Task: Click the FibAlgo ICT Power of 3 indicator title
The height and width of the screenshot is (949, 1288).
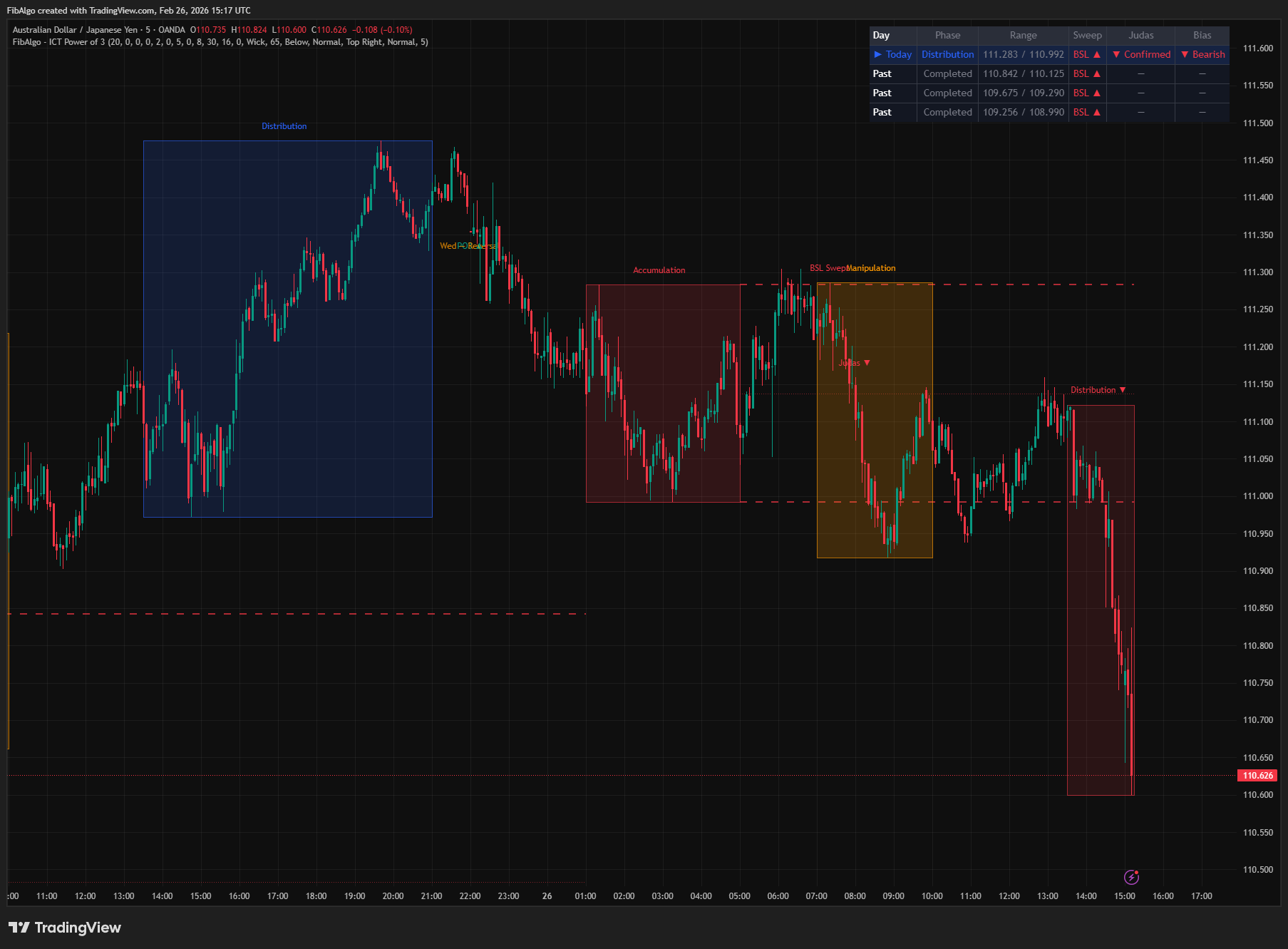Action: (x=220, y=42)
